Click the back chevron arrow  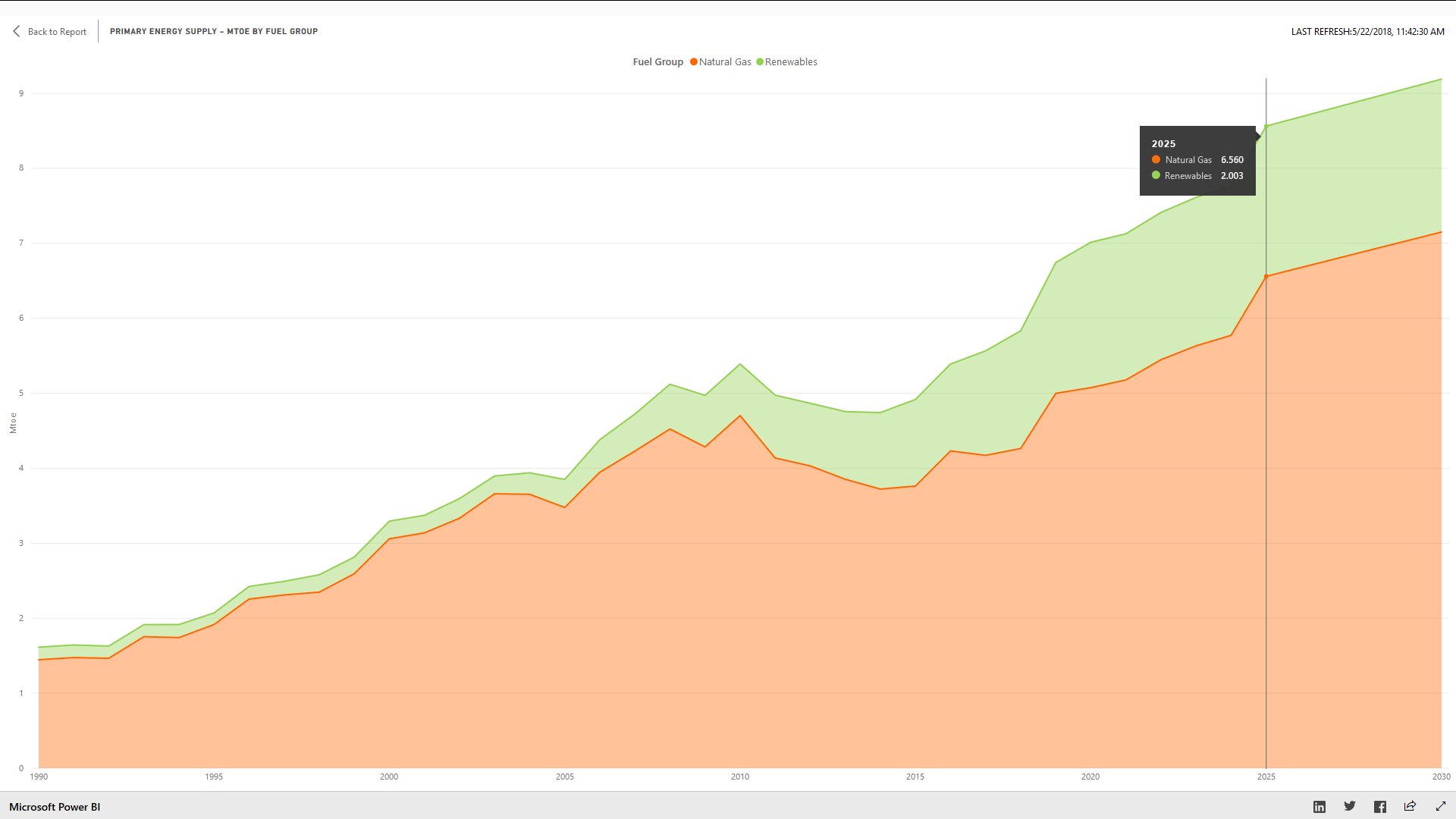[16, 31]
